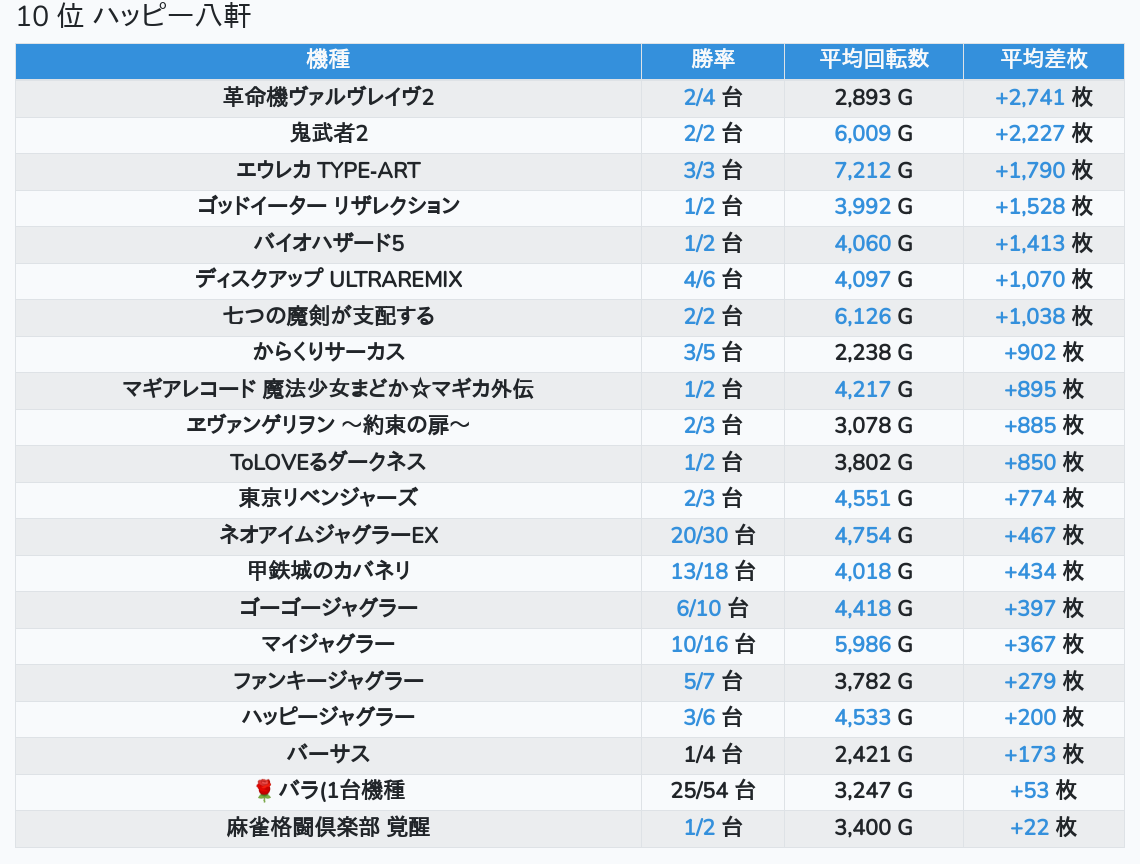1140x864 pixels.
Task: Click the +22 value for 麻雀格闘倶楽部 覚醒
Action: (x=1029, y=827)
